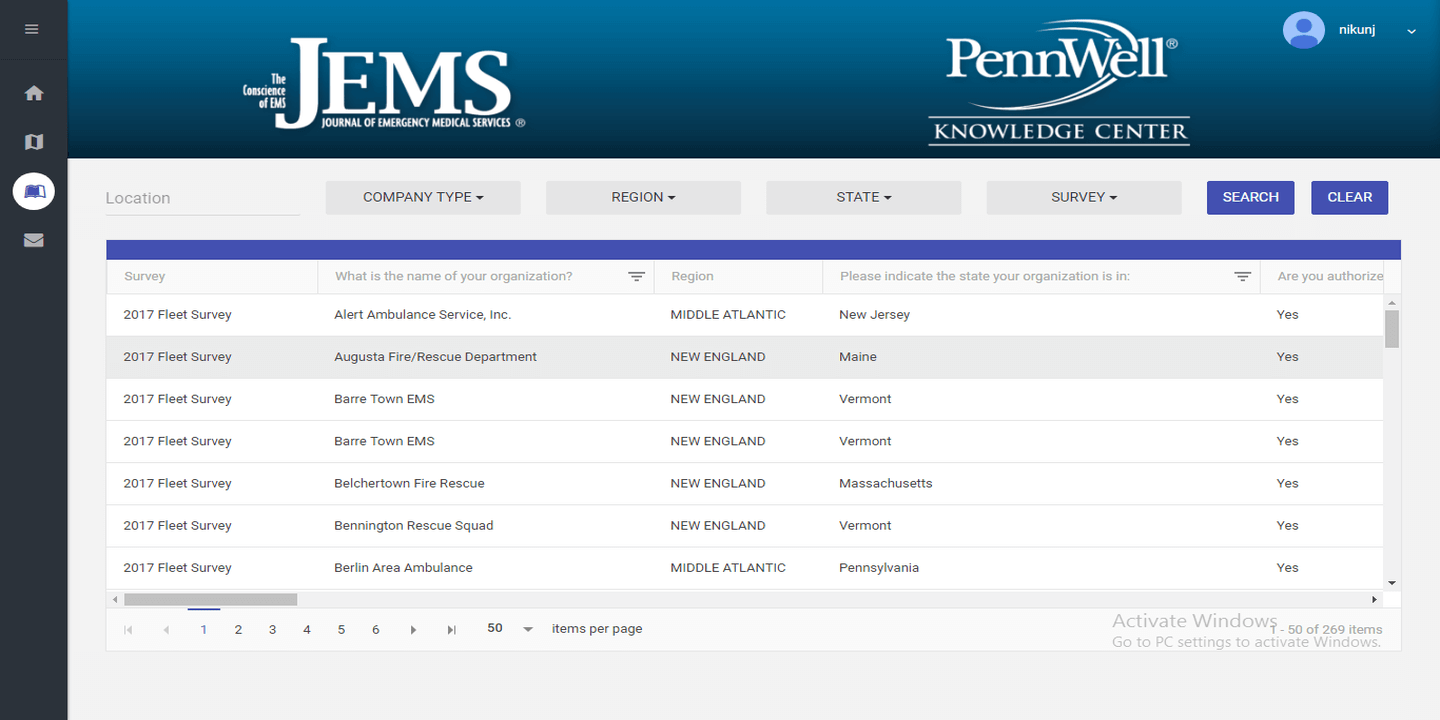Open the SURVEY dropdown

click(1084, 197)
